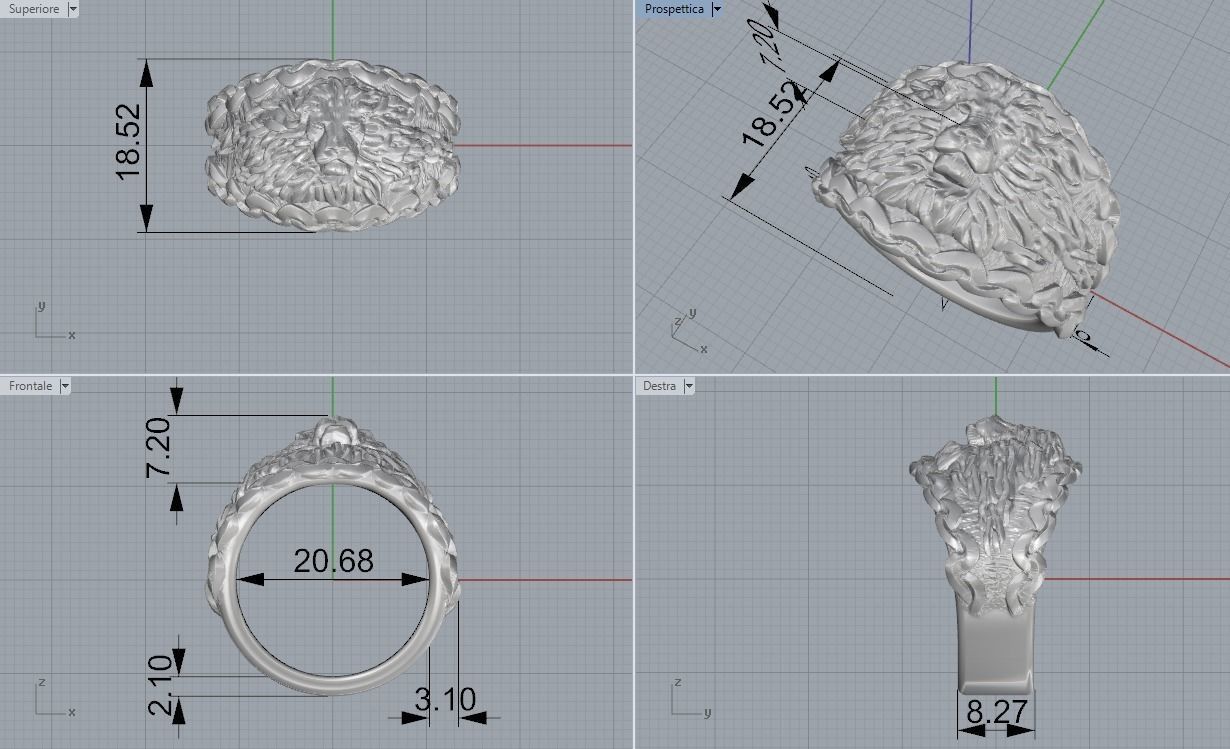Click the axis icon in Prospettica viewport
Viewport: 1230px width, 749px height.
(688, 331)
